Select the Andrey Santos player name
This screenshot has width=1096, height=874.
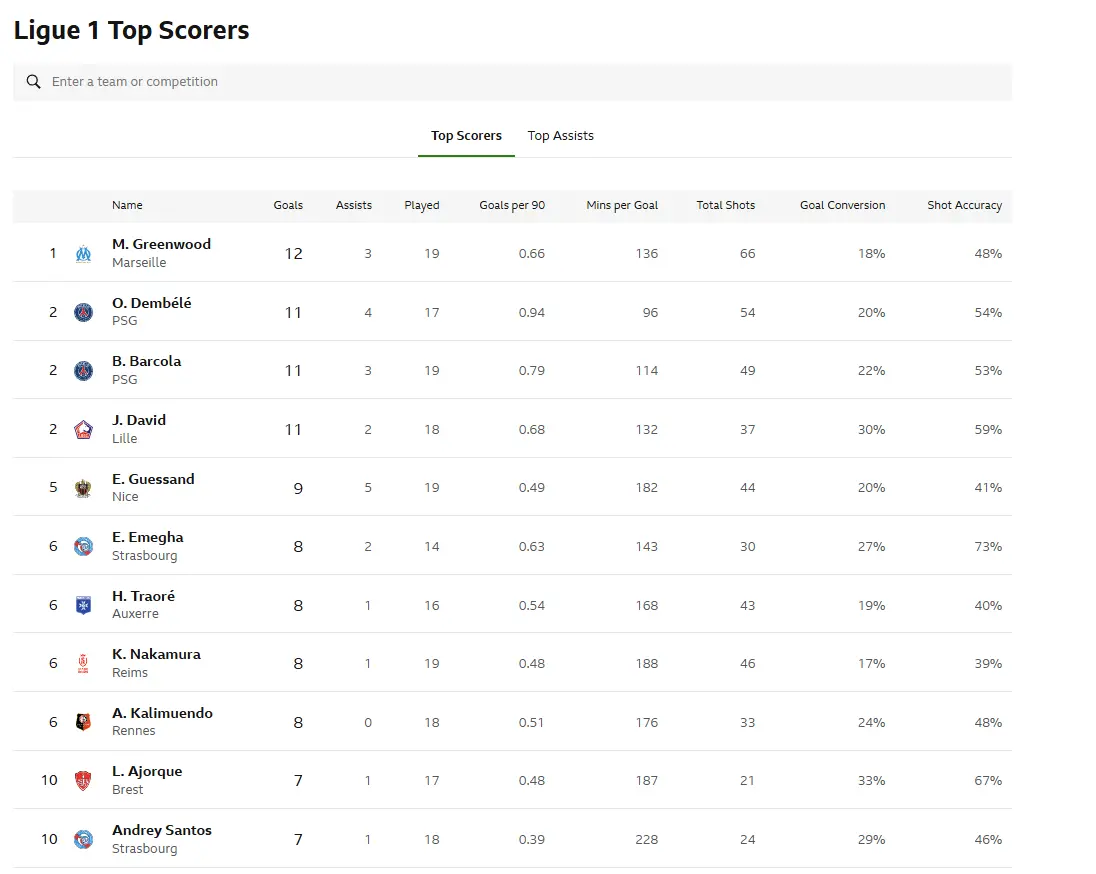click(x=161, y=830)
